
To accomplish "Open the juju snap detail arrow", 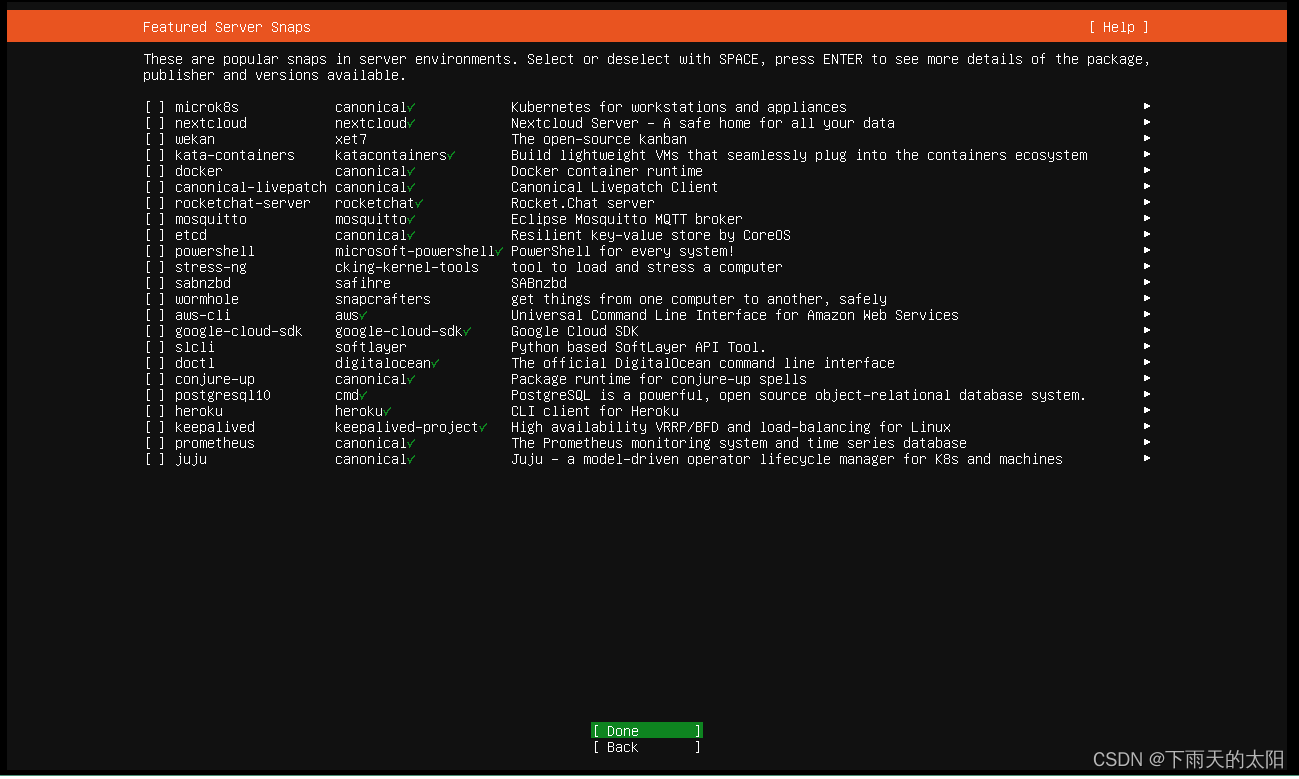I will [1147, 459].
